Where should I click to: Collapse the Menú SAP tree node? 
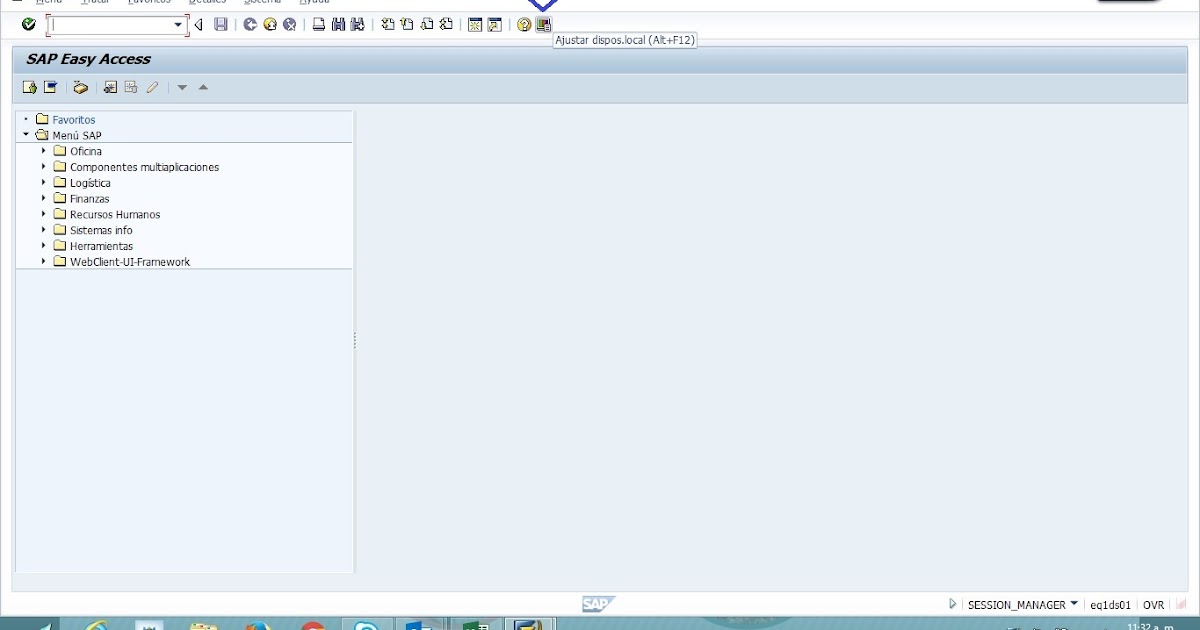click(26, 135)
